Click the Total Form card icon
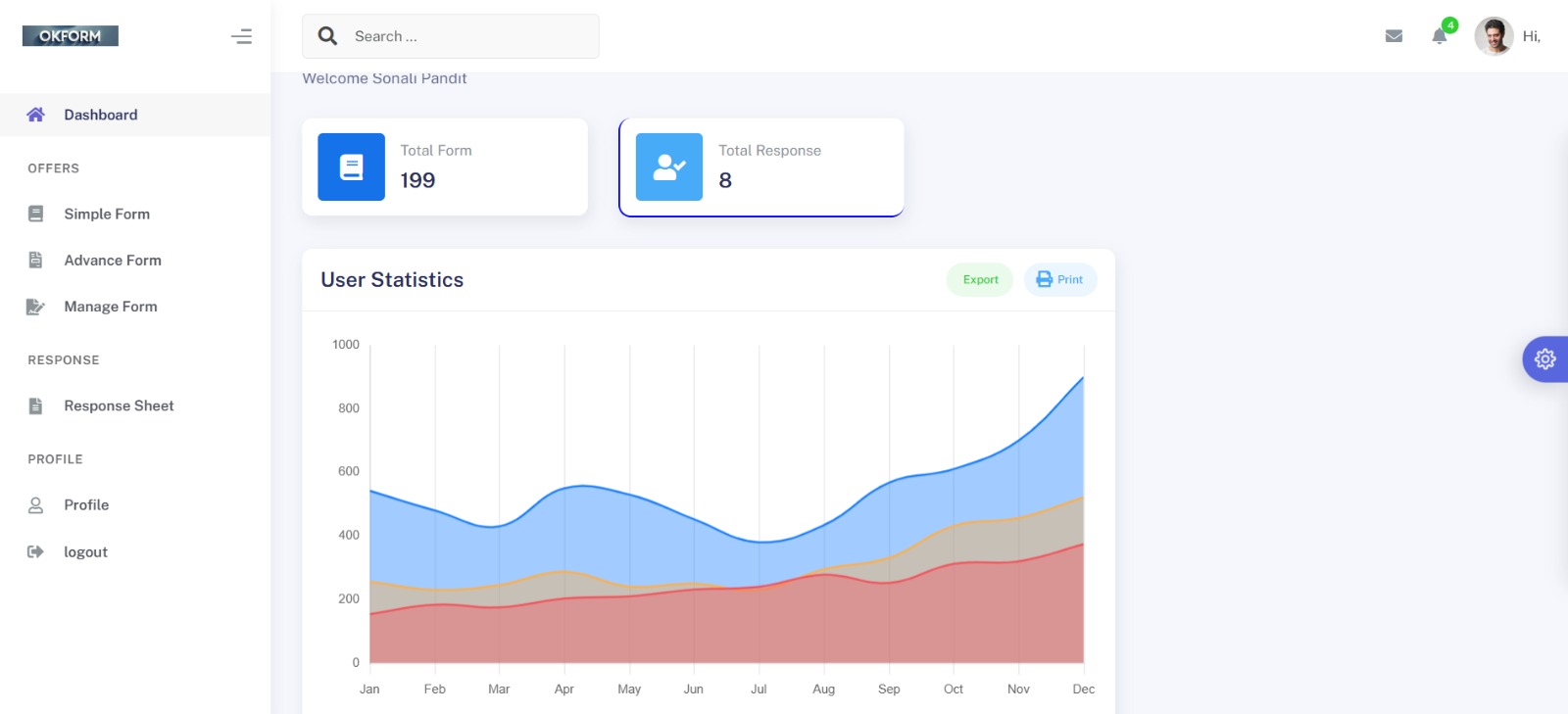The width and height of the screenshot is (1568, 714). click(x=351, y=167)
